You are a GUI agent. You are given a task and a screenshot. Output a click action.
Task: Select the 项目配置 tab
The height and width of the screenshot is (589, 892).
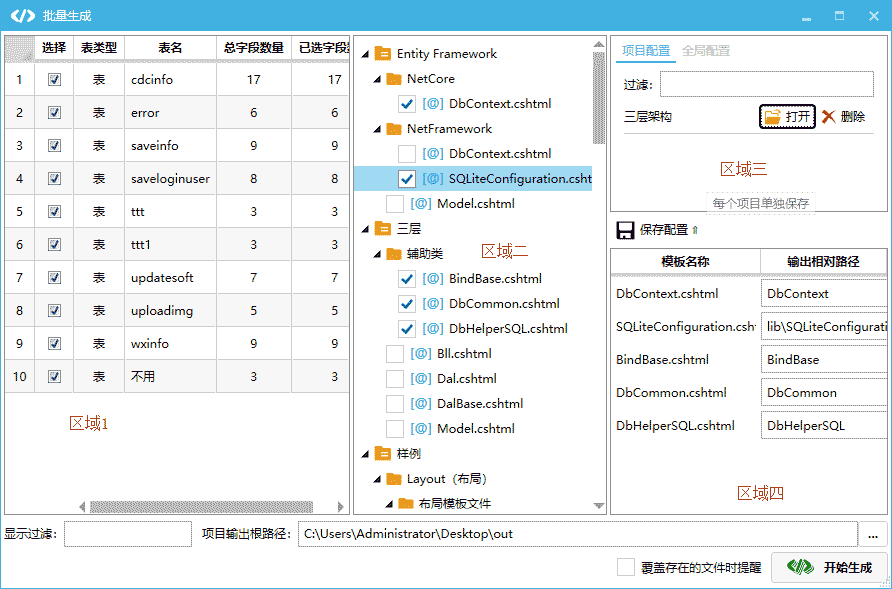pos(646,51)
